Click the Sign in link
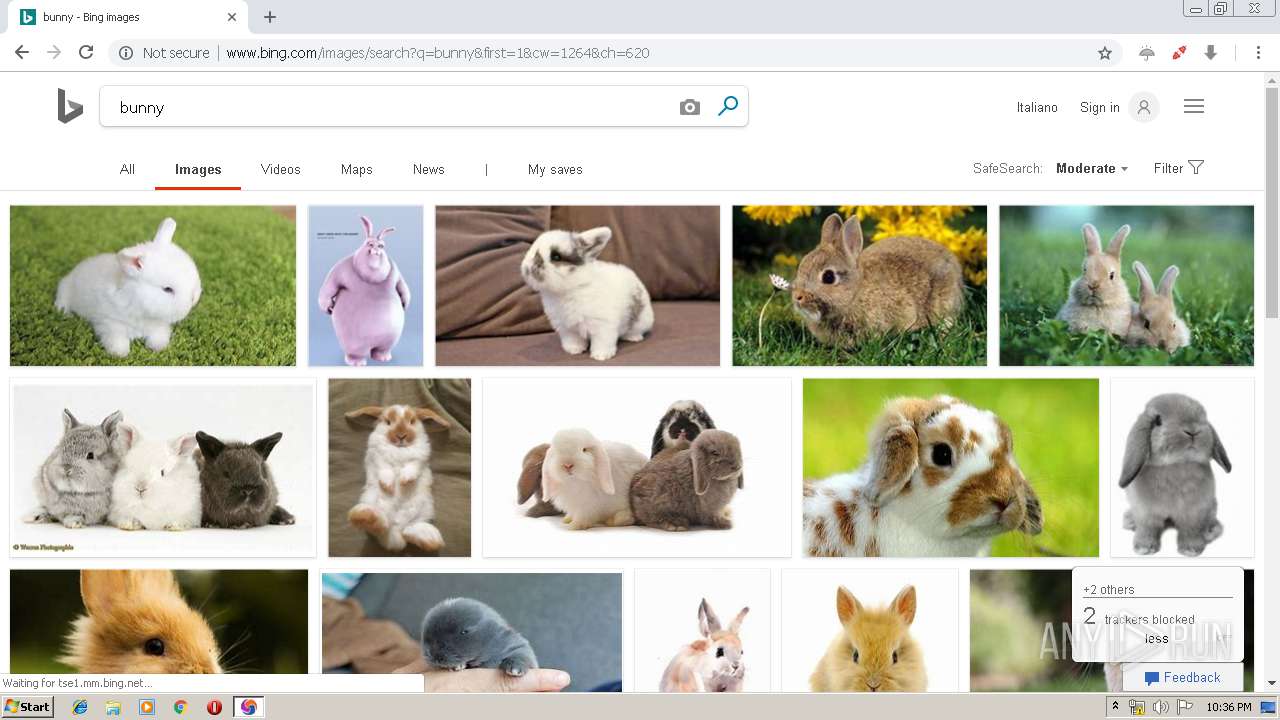 (1100, 107)
